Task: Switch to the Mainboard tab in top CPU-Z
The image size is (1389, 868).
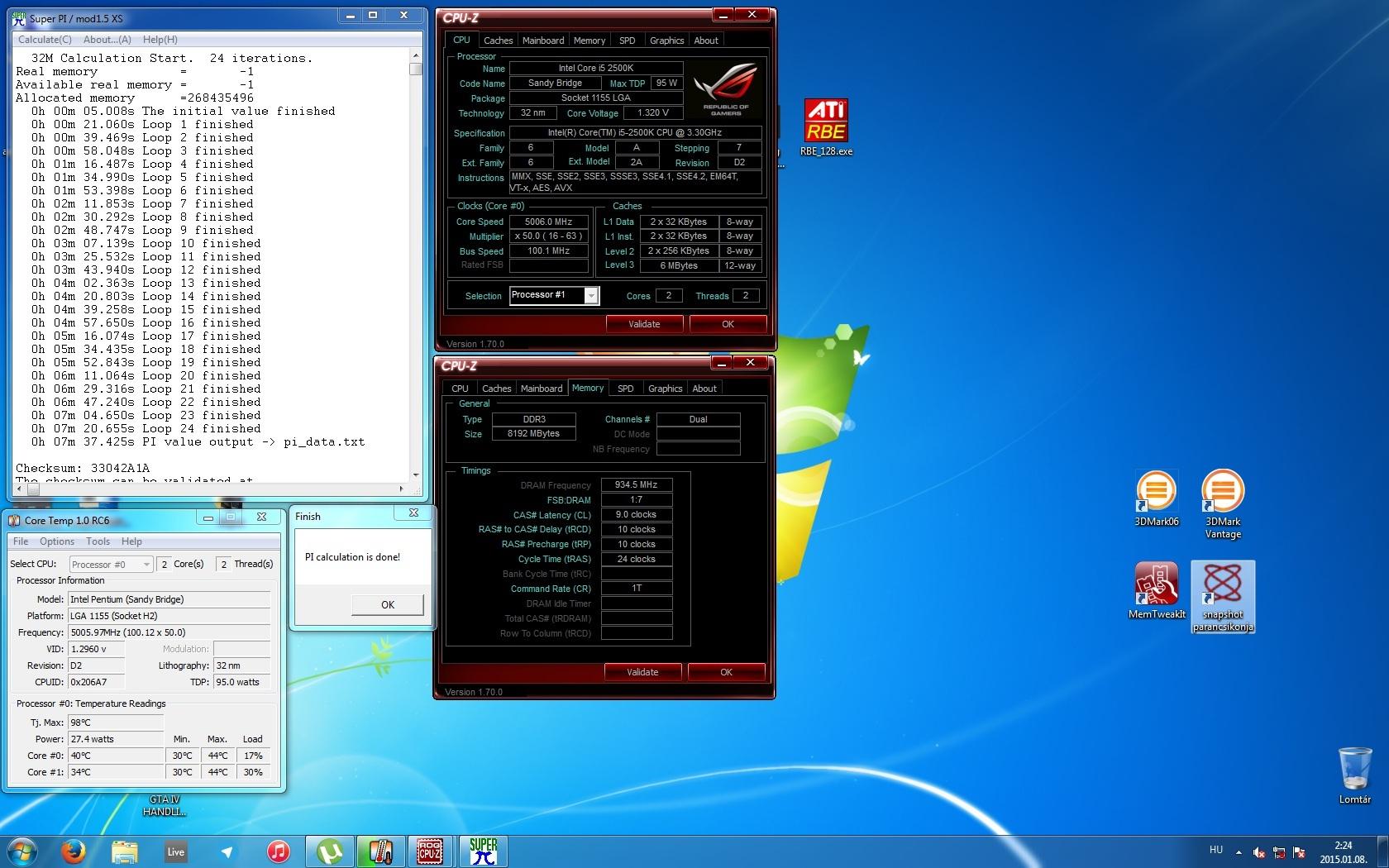Action: (x=543, y=41)
